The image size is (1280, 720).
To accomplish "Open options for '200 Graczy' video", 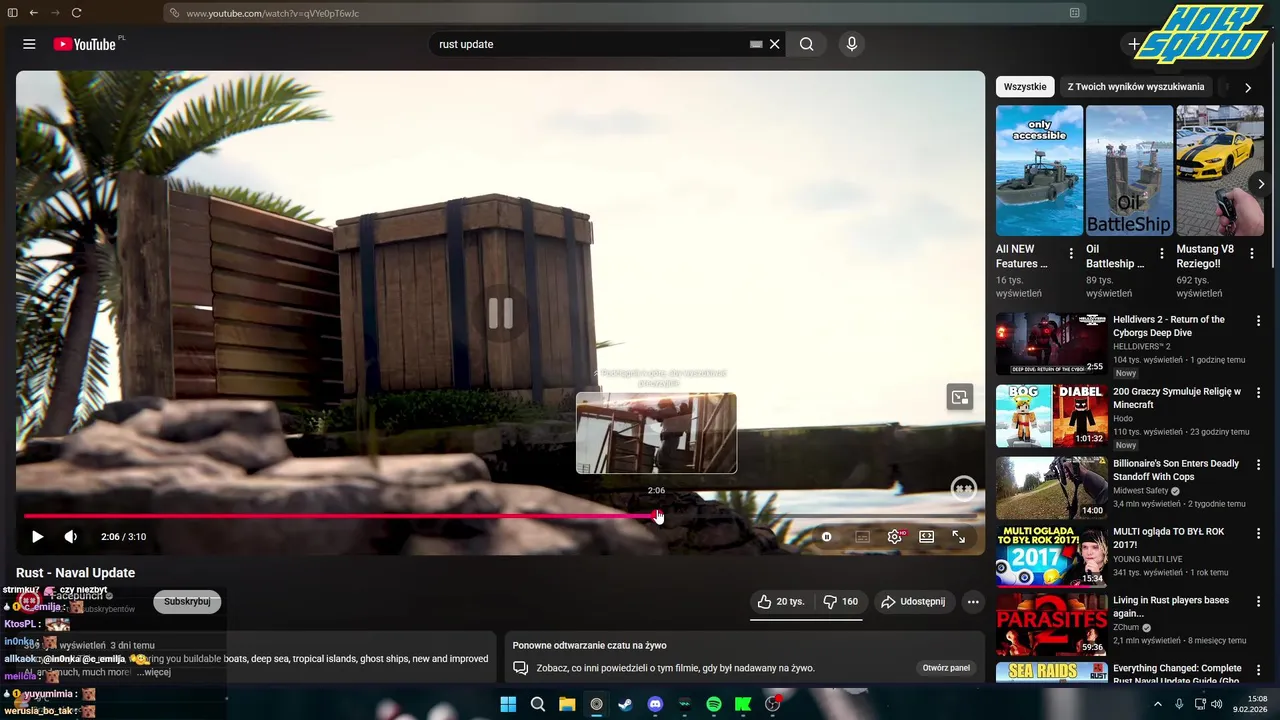I will click(x=1258, y=393).
